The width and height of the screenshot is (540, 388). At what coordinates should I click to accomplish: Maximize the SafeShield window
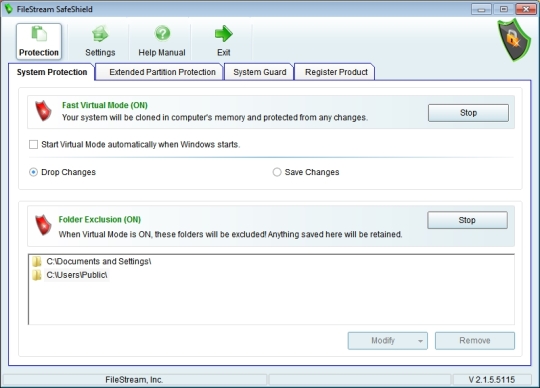point(503,9)
